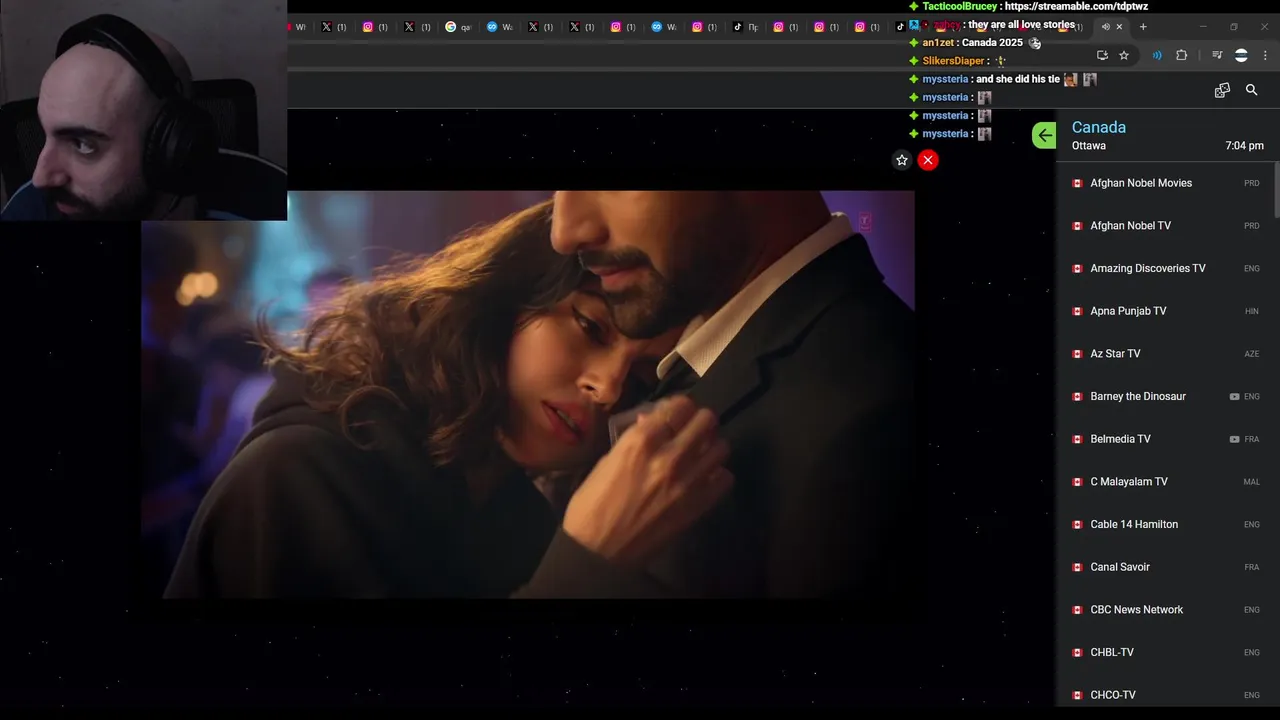Bookmark this page with the address bar star
The image size is (1280, 720).
(1124, 56)
